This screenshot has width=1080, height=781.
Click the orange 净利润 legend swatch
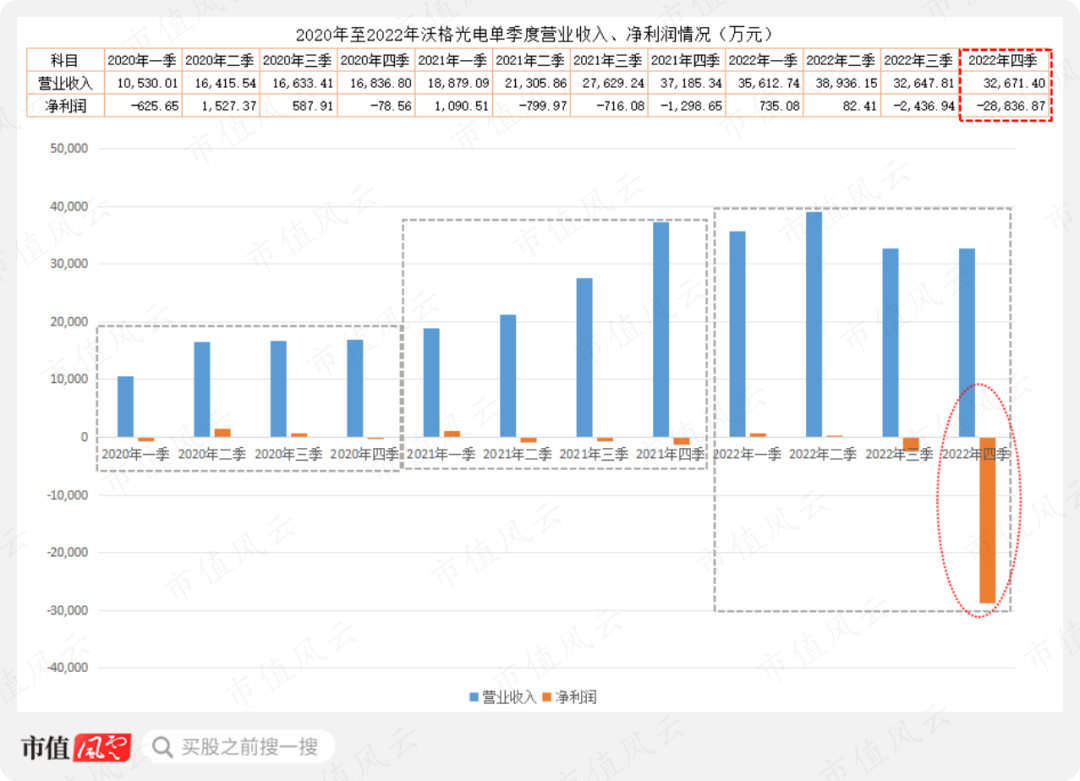[547, 697]
